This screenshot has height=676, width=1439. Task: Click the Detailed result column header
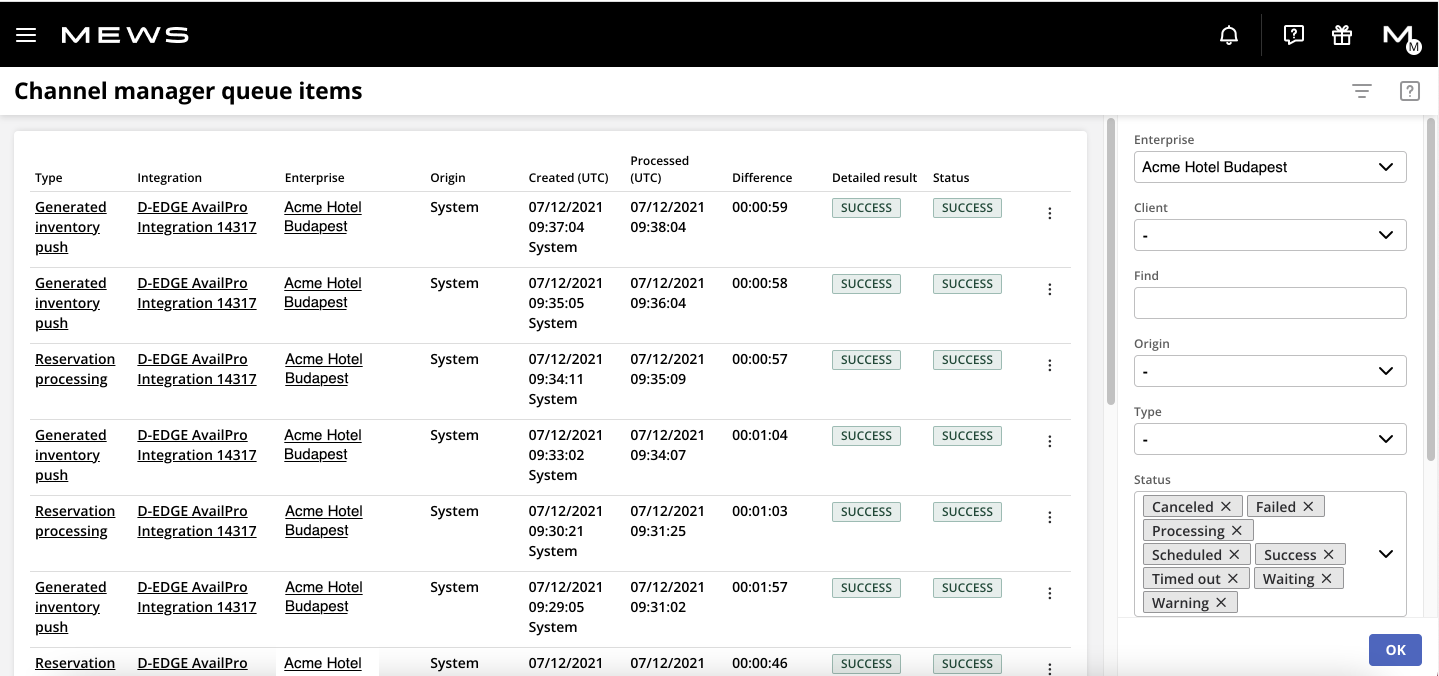874,178
